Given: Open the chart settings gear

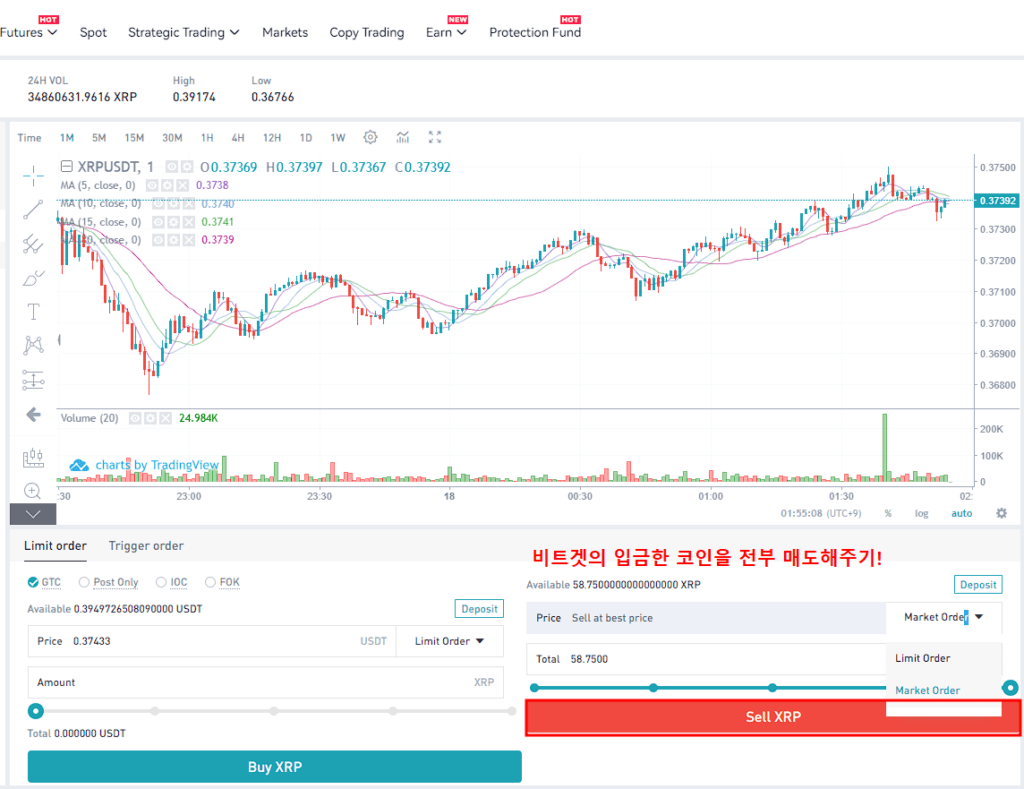Looking at the screenshot, I should coord(370,137).
